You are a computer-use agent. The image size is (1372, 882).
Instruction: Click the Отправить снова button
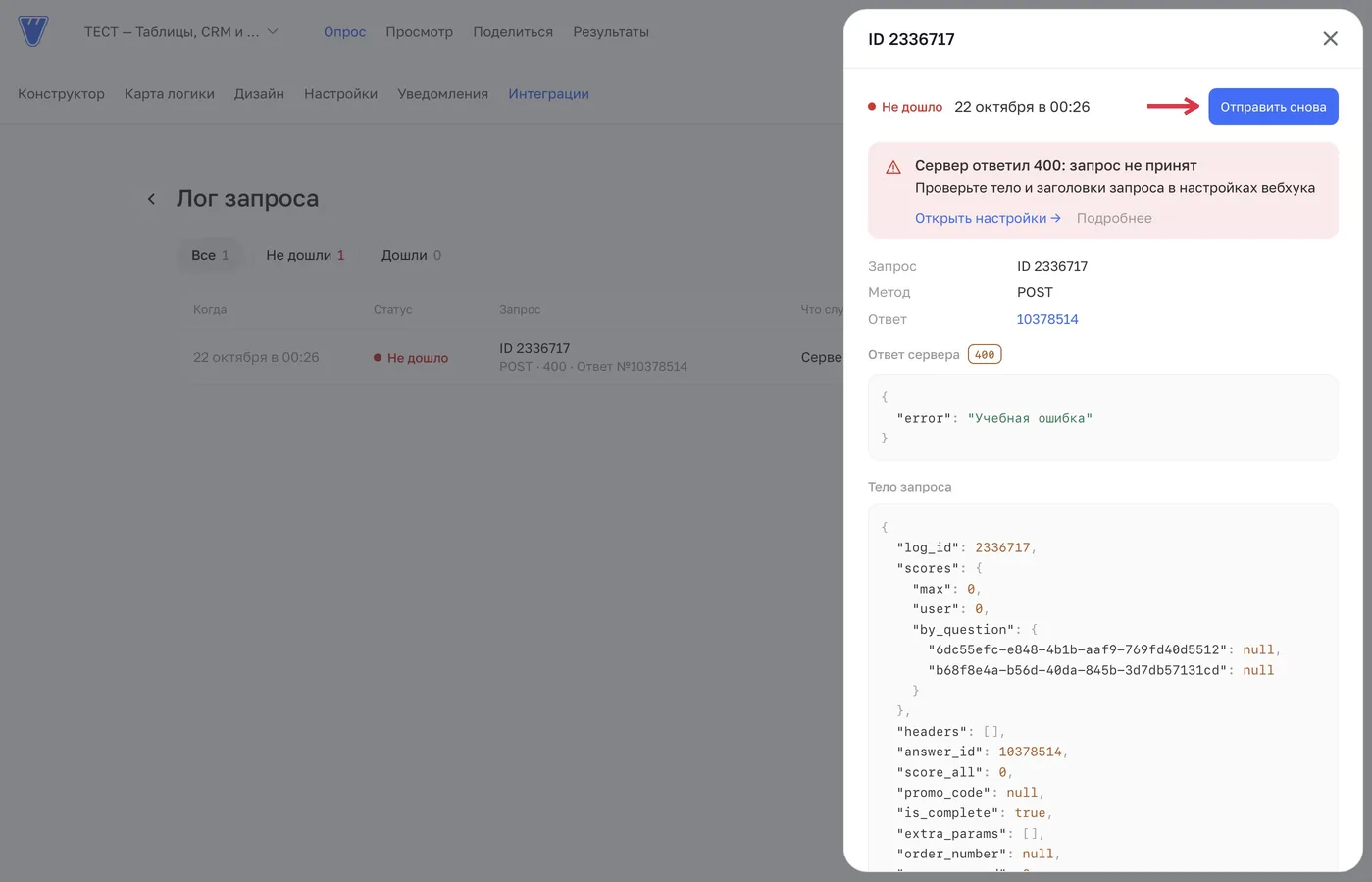1273,107
